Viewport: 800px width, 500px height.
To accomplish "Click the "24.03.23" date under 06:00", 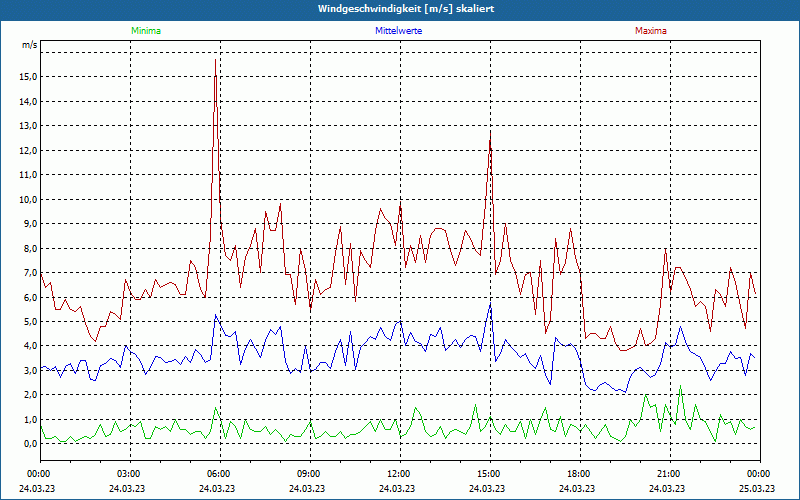I will (x=217, y=488).
